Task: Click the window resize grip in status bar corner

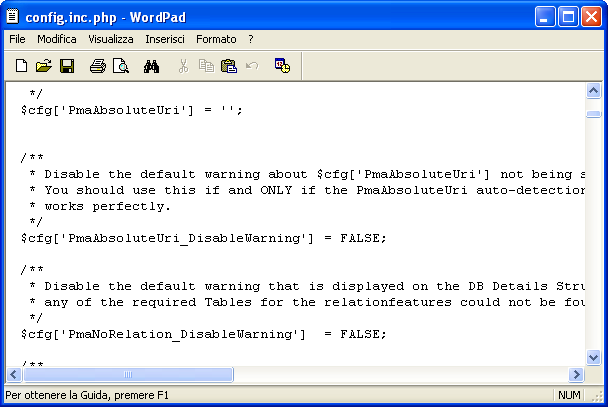Action: pos(597,395)
